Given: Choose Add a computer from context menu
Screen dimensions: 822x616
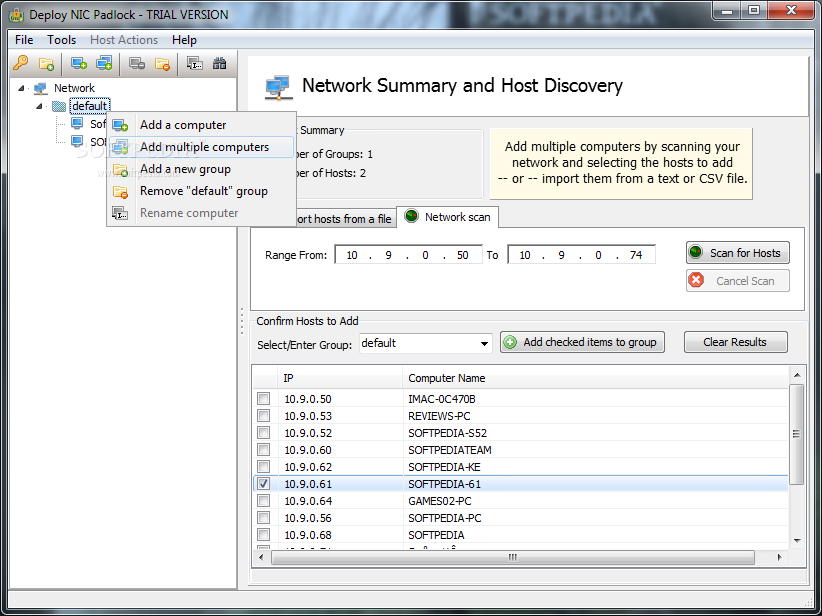Looking at the screenshot, I should (201, 125).
